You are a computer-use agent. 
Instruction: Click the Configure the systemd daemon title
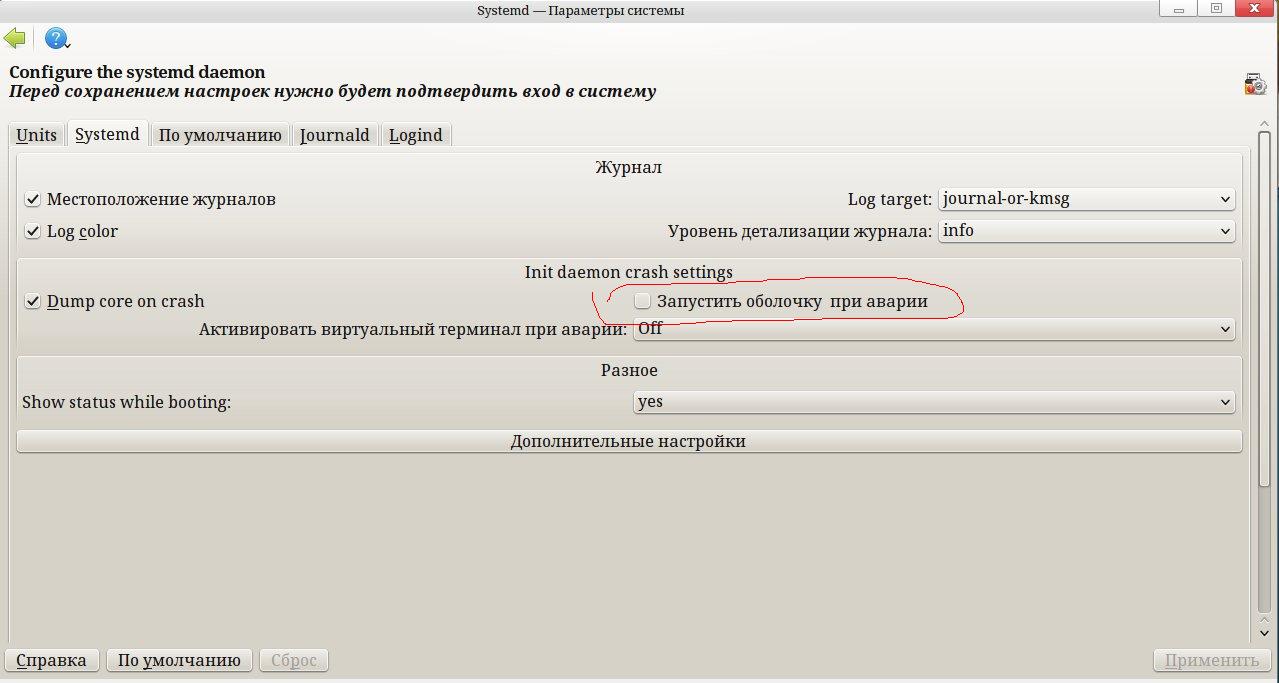(137, 72)
